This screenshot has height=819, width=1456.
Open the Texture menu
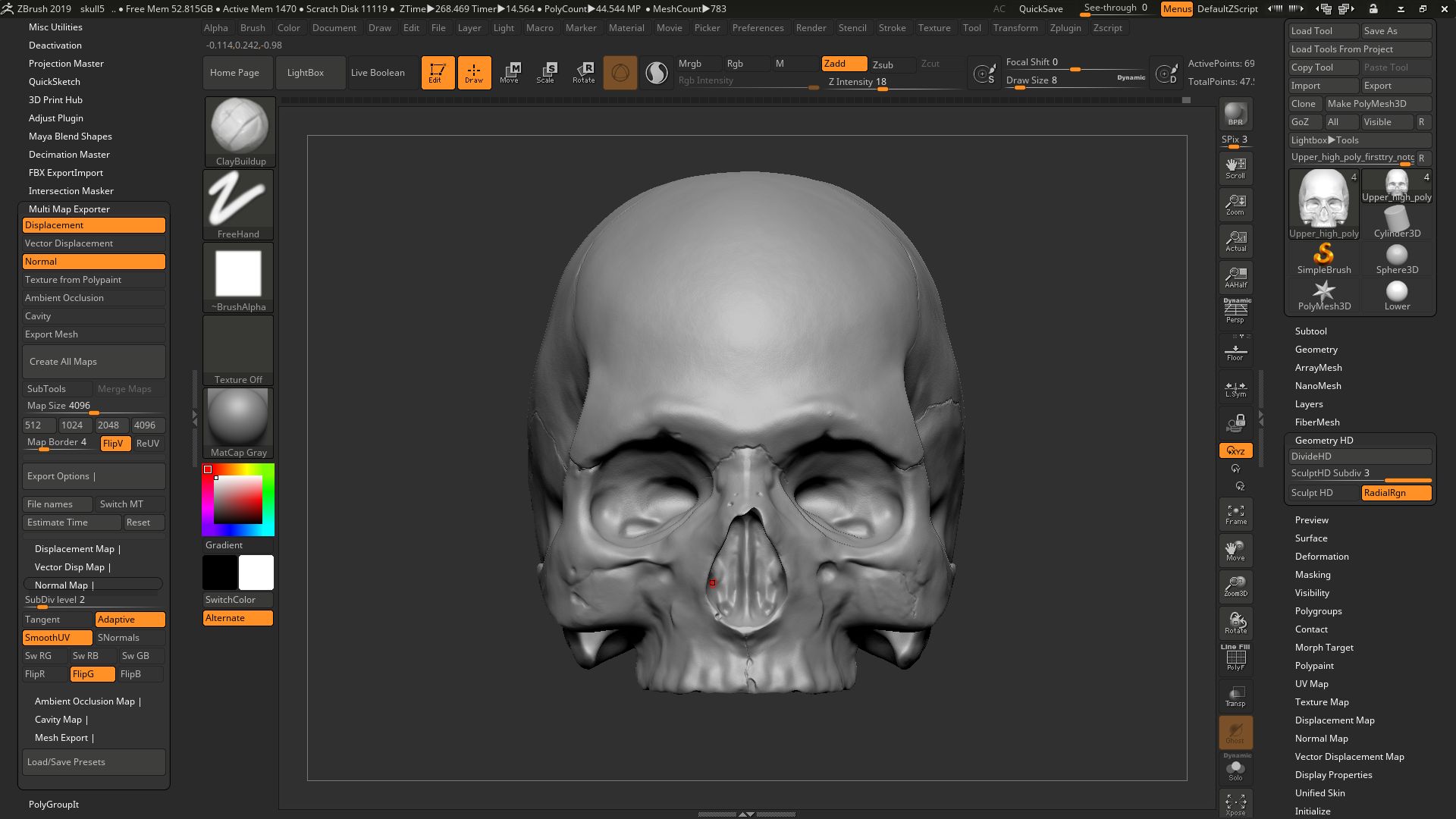click(x=934, y=27)
